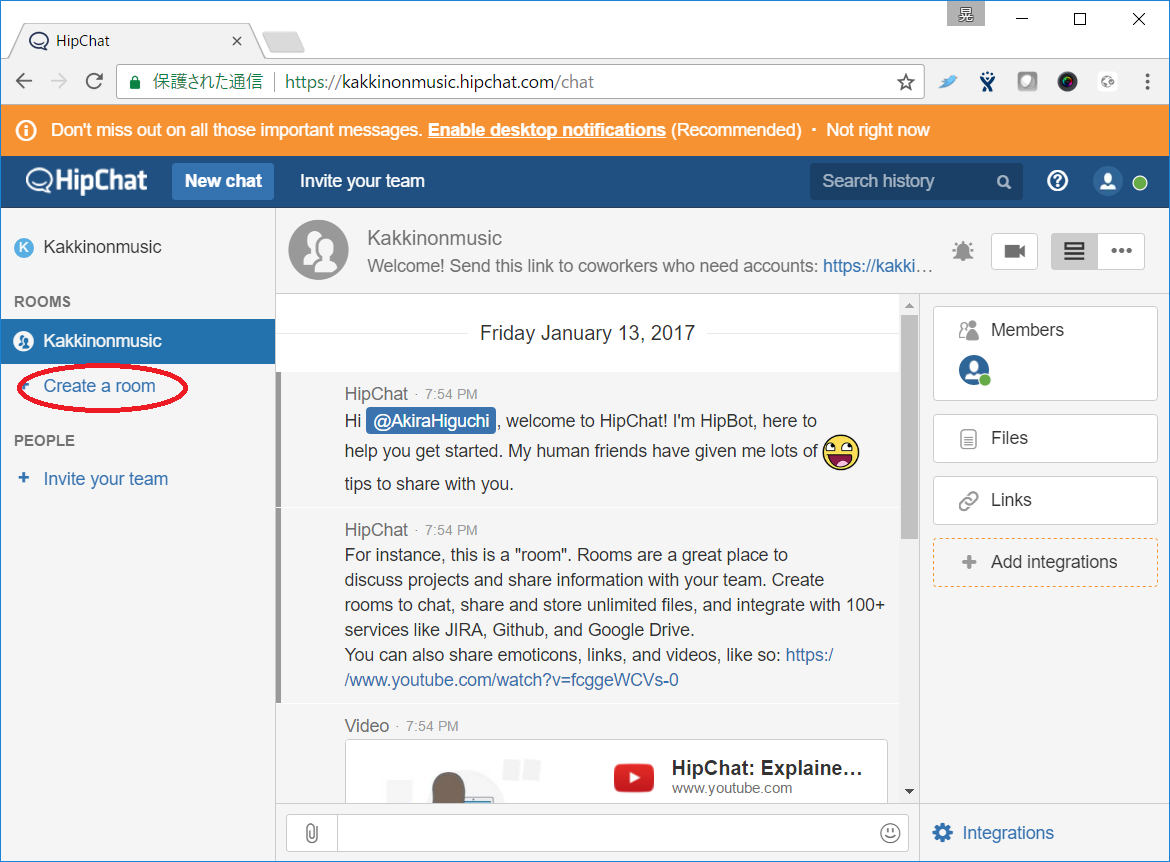Click the search magnifier icon

(1004, 181)
